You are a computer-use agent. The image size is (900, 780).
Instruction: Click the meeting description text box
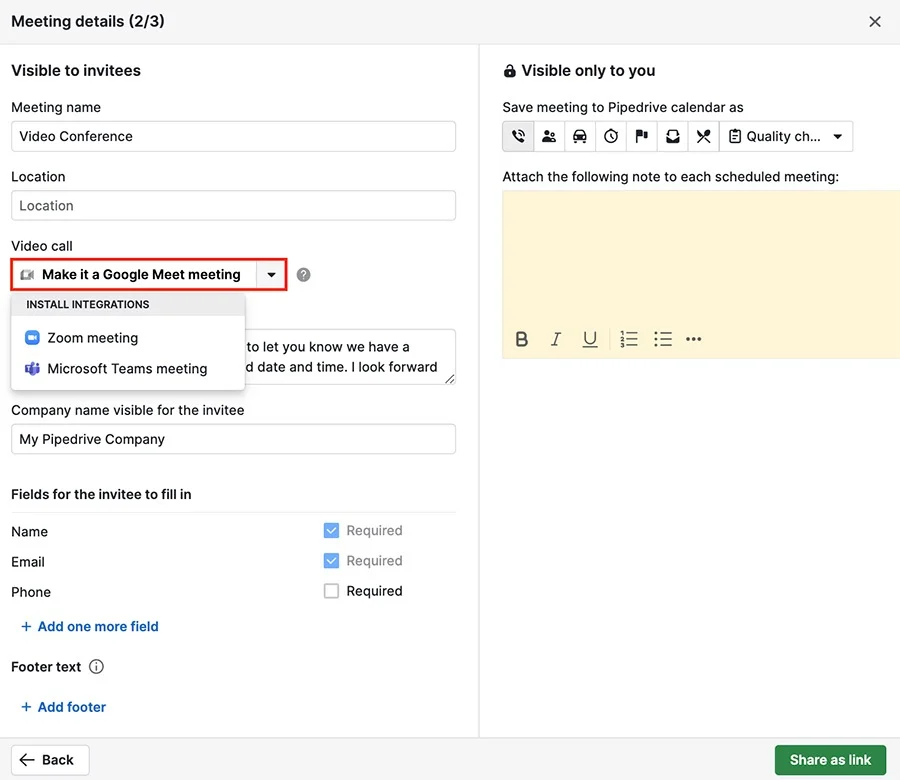[350, 357]
